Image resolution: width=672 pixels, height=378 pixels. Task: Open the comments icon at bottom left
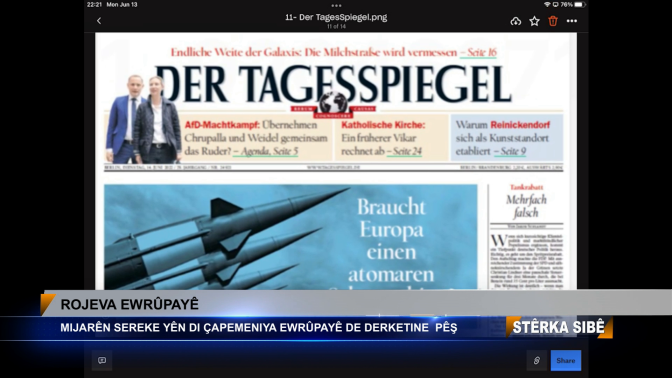click(102, 360)
